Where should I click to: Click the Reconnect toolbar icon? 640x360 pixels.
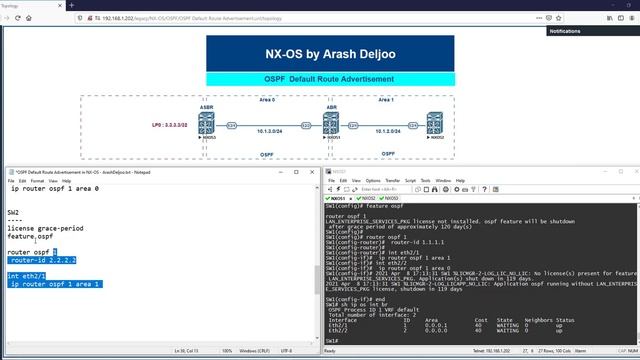pyautogui.click(x=355, y=189)
